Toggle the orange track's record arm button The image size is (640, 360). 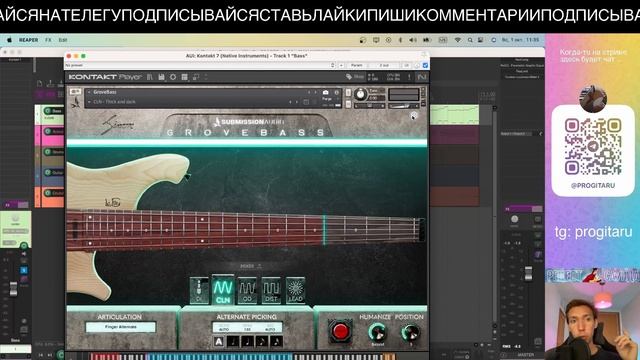coord(48,193)
